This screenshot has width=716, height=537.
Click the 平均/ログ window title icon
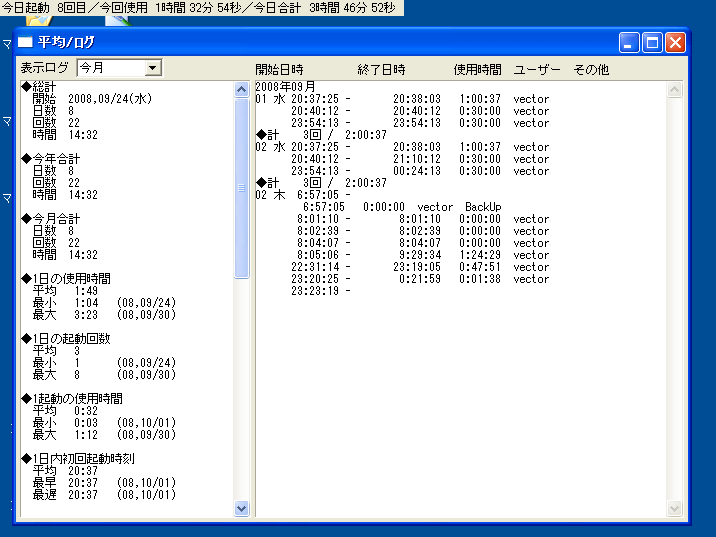point(25,42)
